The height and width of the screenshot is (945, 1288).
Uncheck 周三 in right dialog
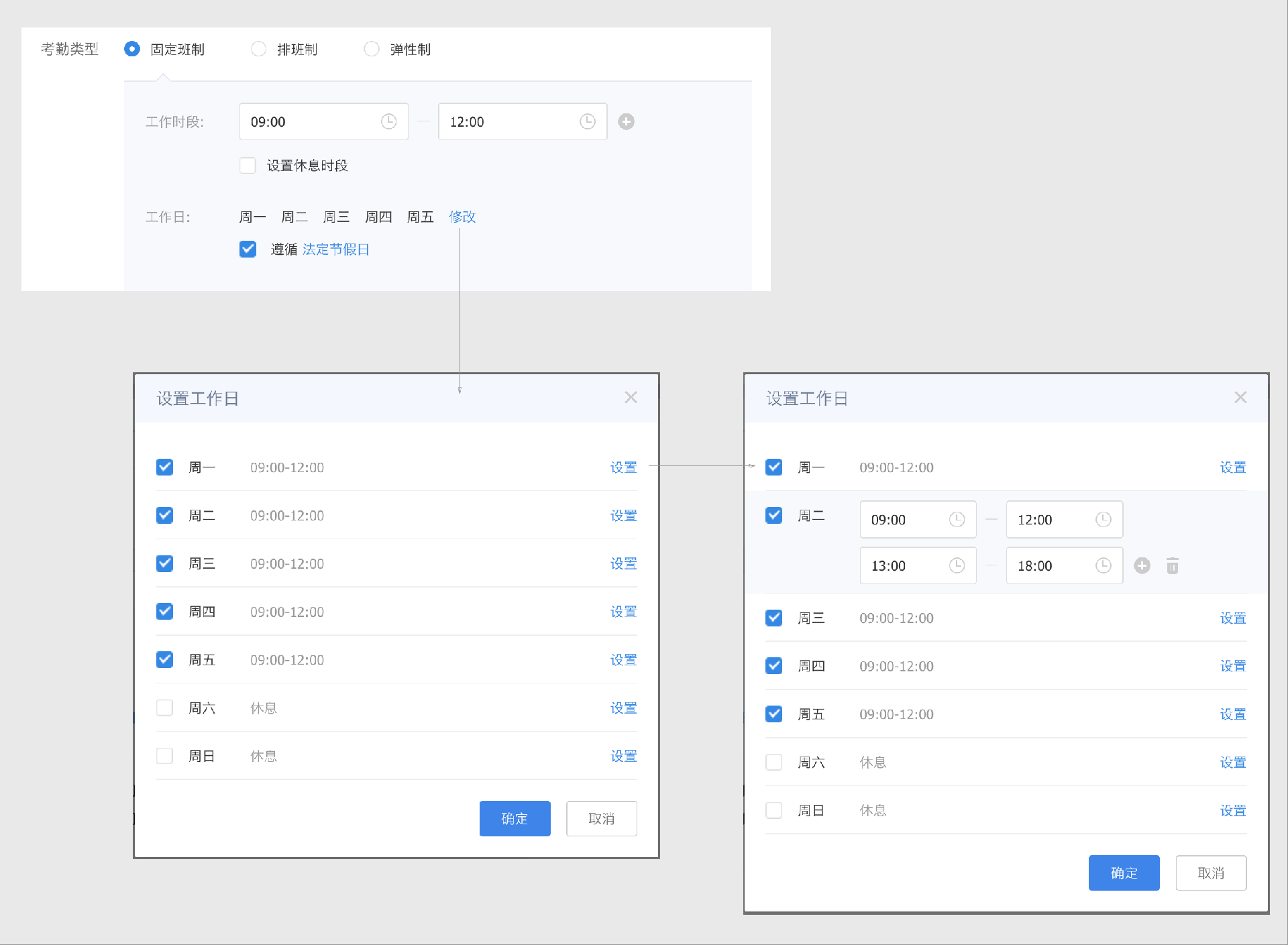tap(774, 618)
